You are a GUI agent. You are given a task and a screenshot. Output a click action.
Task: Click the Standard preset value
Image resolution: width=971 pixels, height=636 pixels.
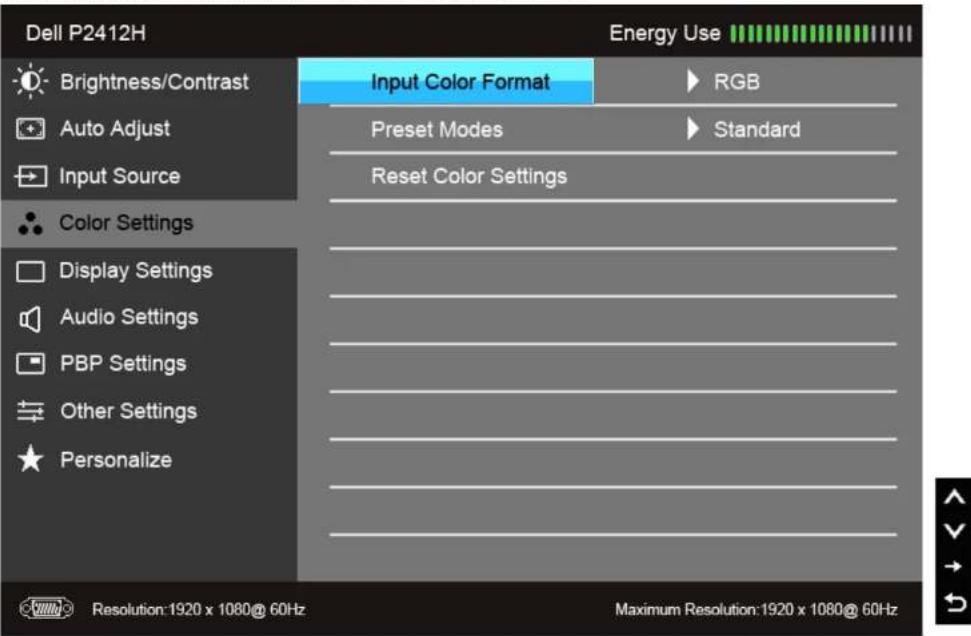tap(757, 129)
